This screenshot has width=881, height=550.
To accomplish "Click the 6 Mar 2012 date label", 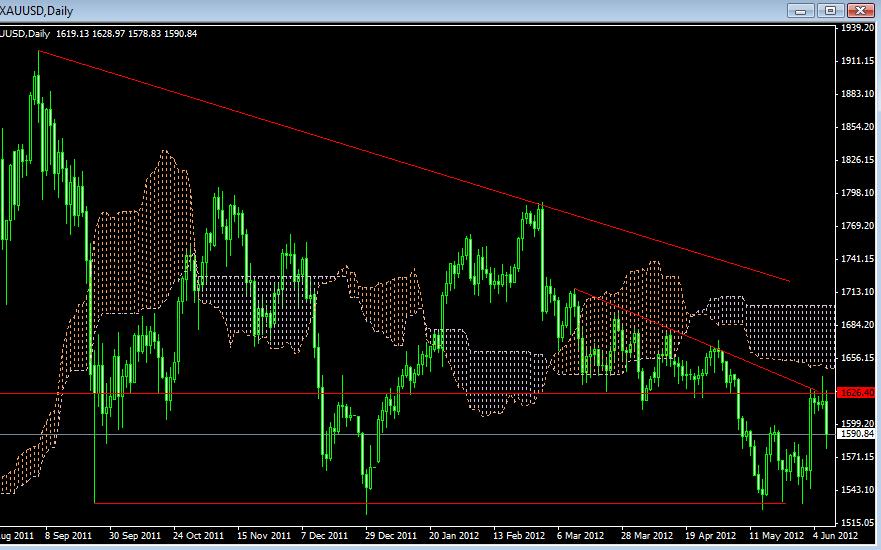I will [580, 535].
